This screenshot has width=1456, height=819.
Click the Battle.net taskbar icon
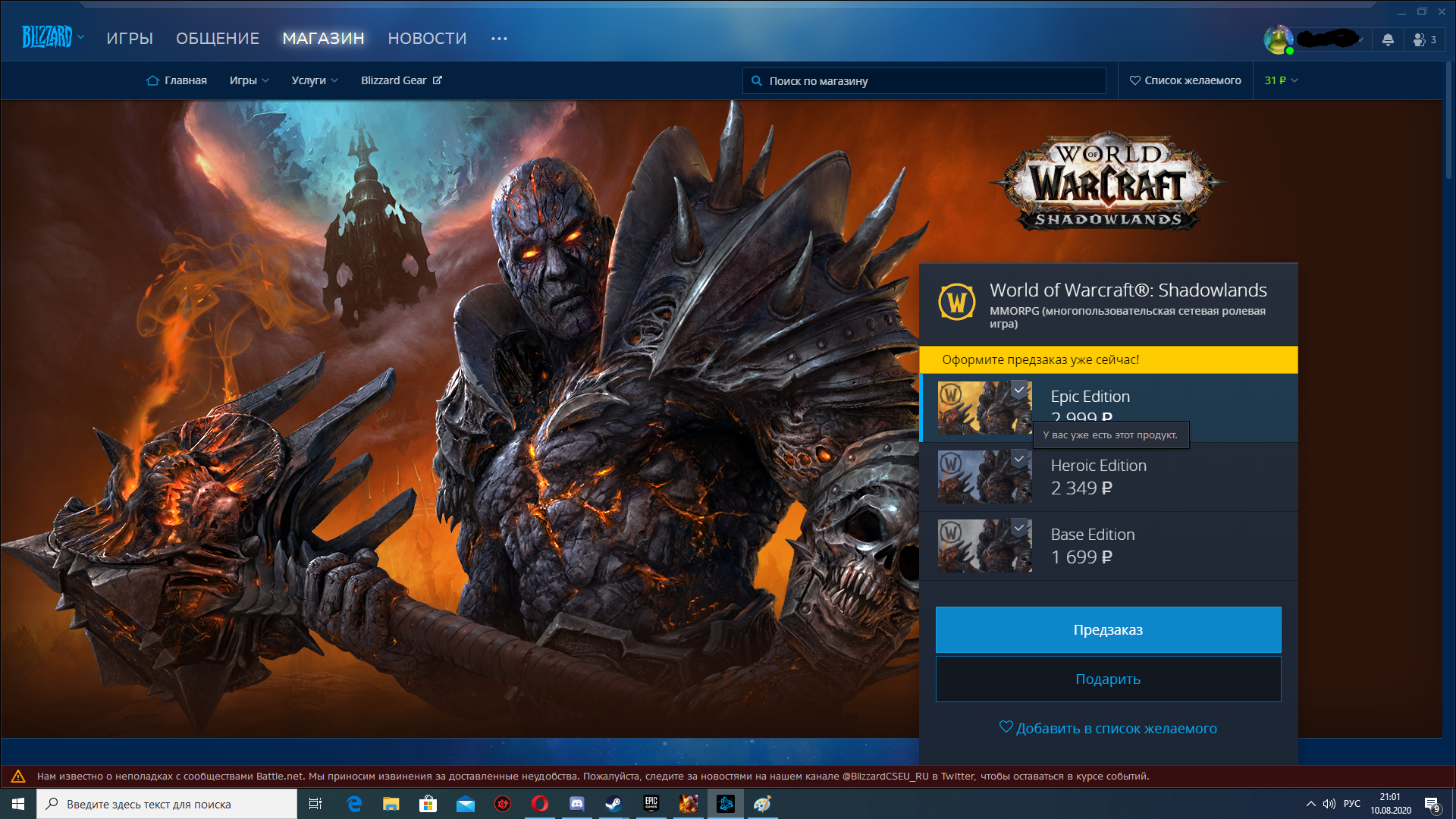726,804
